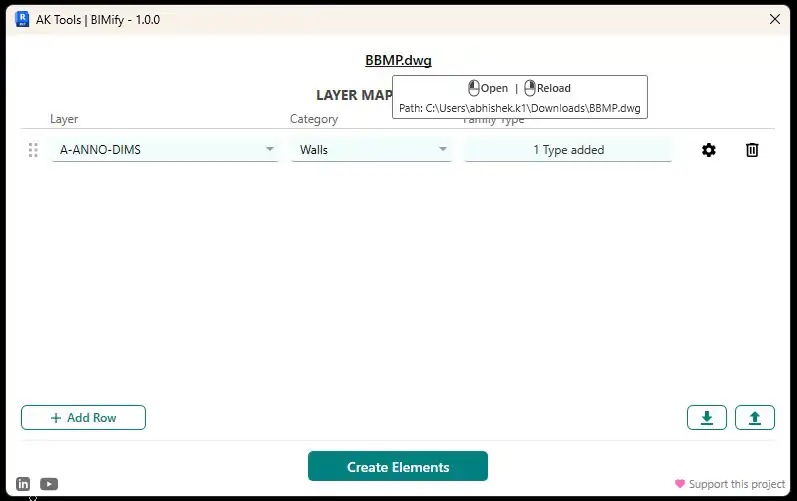The height and width of the screenshot is (501, 797).
Task: Click the mouse icon beside Open in the tooltip
Action: point(474,88)
